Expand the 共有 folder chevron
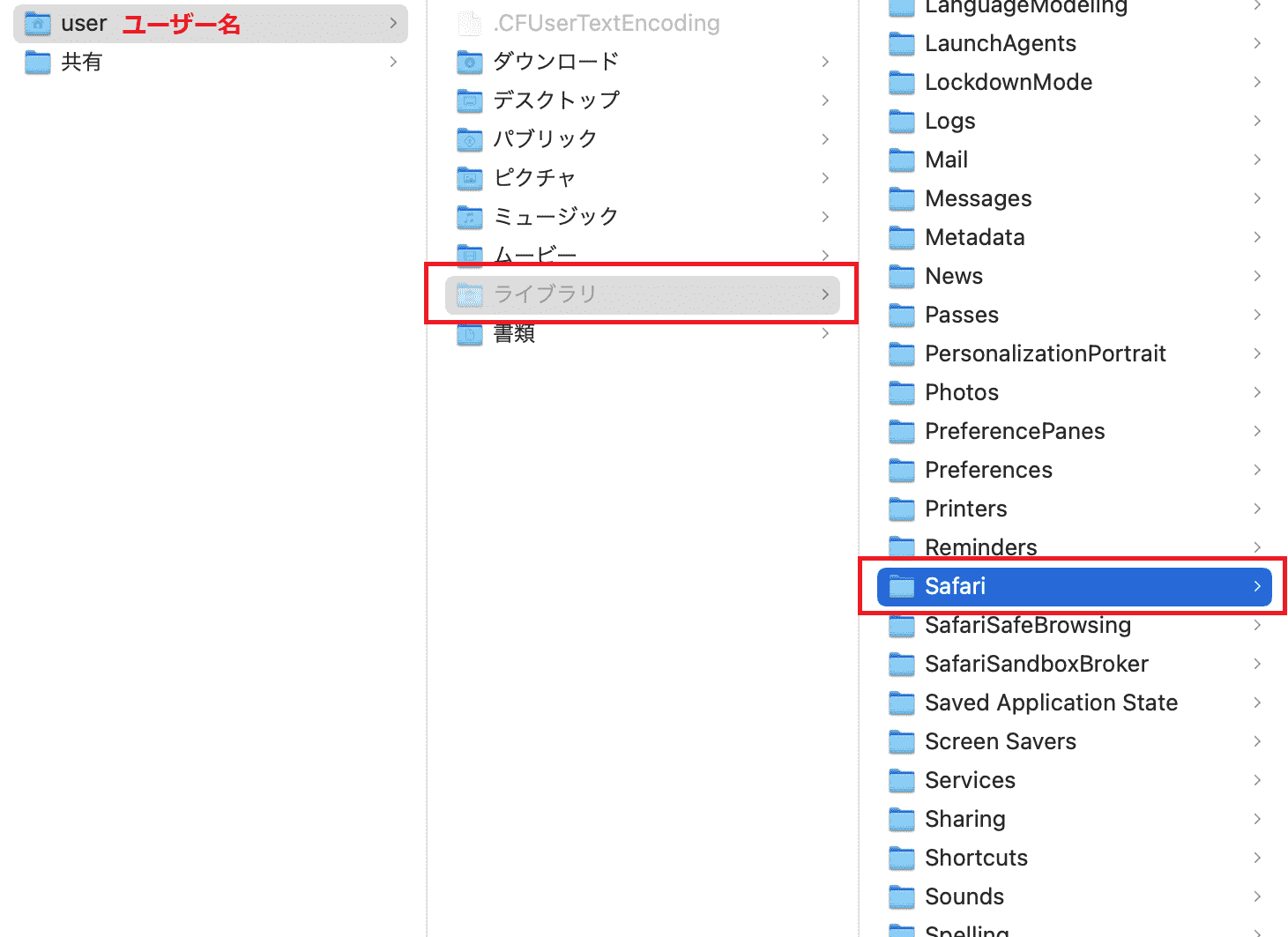The height and width of the screenshot is (937, 1288). (x=393, y=62)
